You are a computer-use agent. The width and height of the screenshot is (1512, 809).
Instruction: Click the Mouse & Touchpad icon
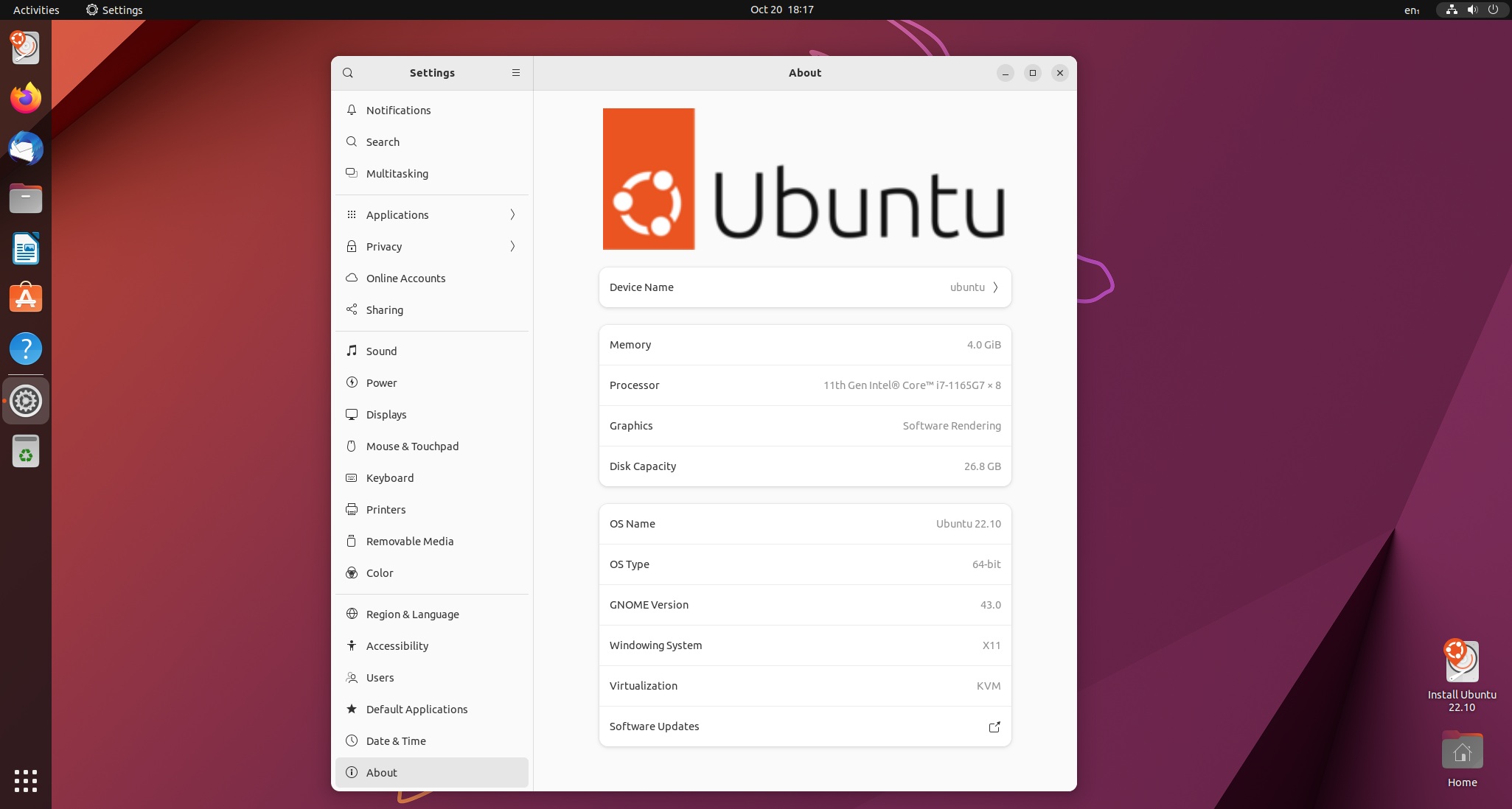(x=352, y=446)
